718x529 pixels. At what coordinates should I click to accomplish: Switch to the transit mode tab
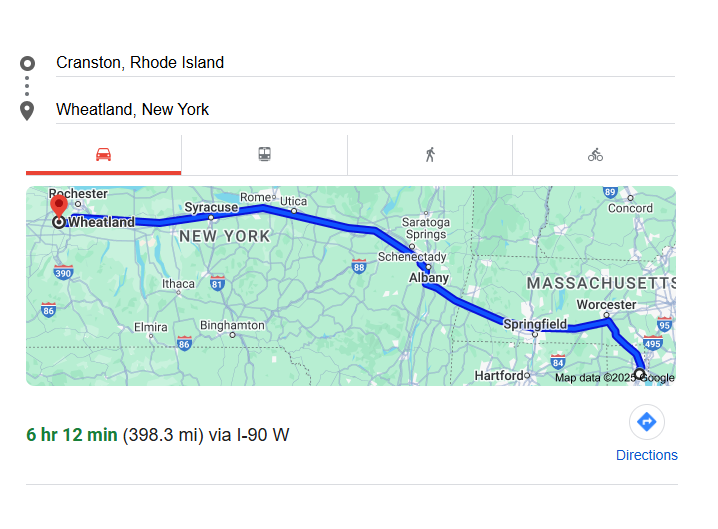coord(264,155)
